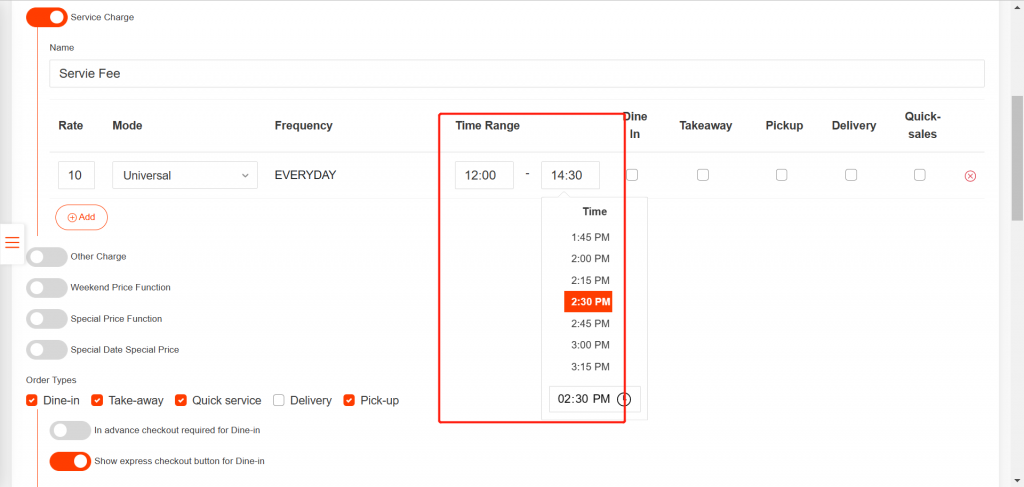
Task: Add a new service charge row
Action: [81, 217]
